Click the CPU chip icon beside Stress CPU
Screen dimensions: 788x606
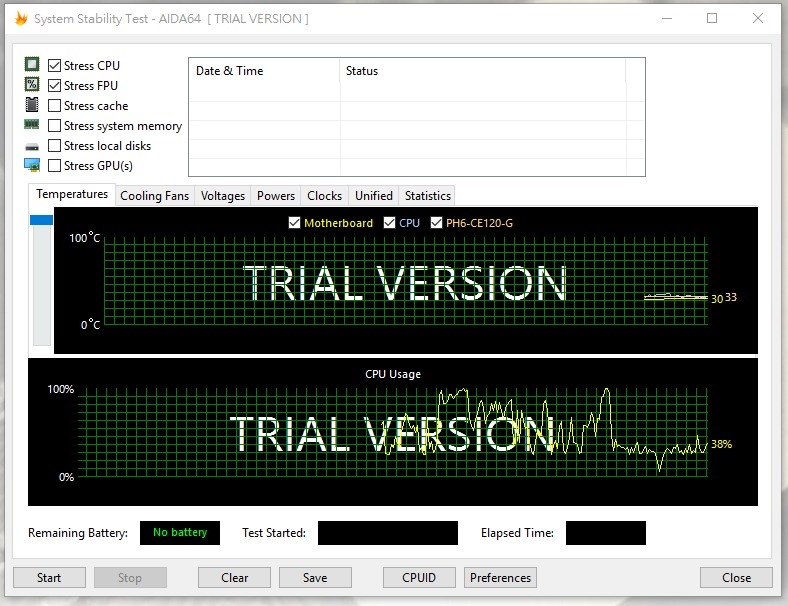(x=32, y=64)
